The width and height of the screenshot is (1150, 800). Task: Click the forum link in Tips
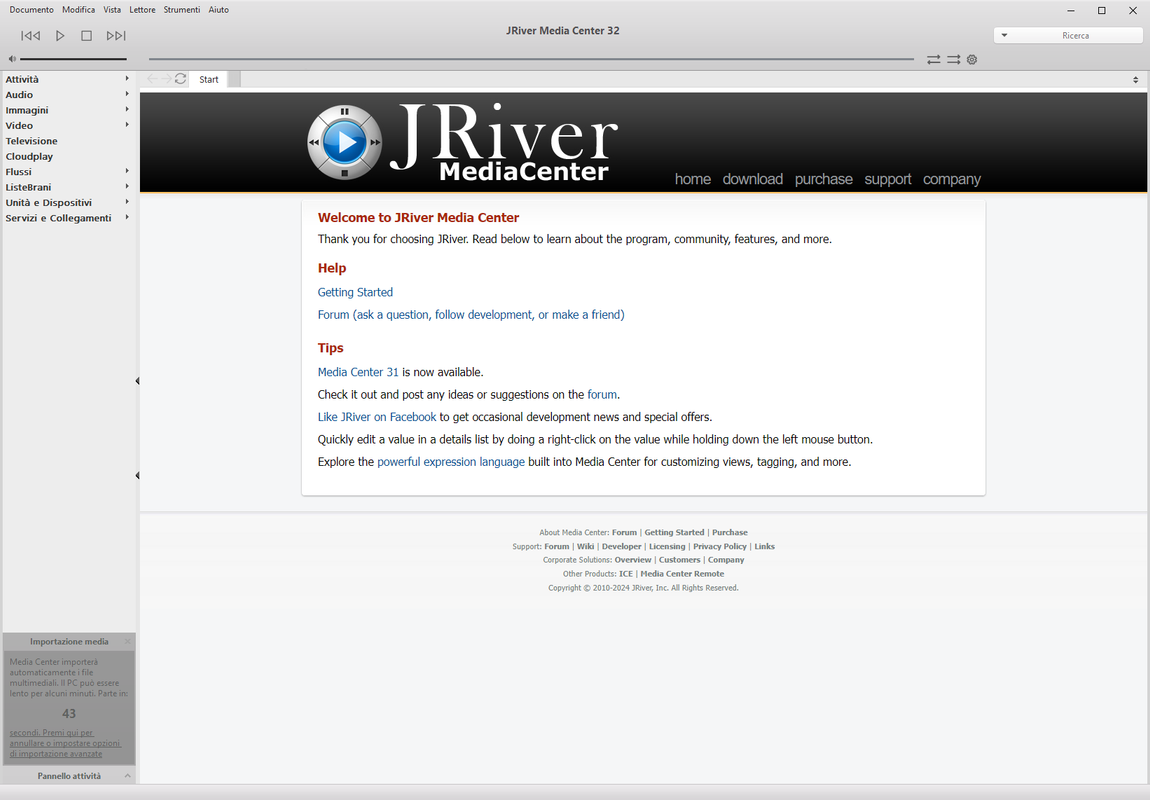pyautogui.click(x=602, y=395)
